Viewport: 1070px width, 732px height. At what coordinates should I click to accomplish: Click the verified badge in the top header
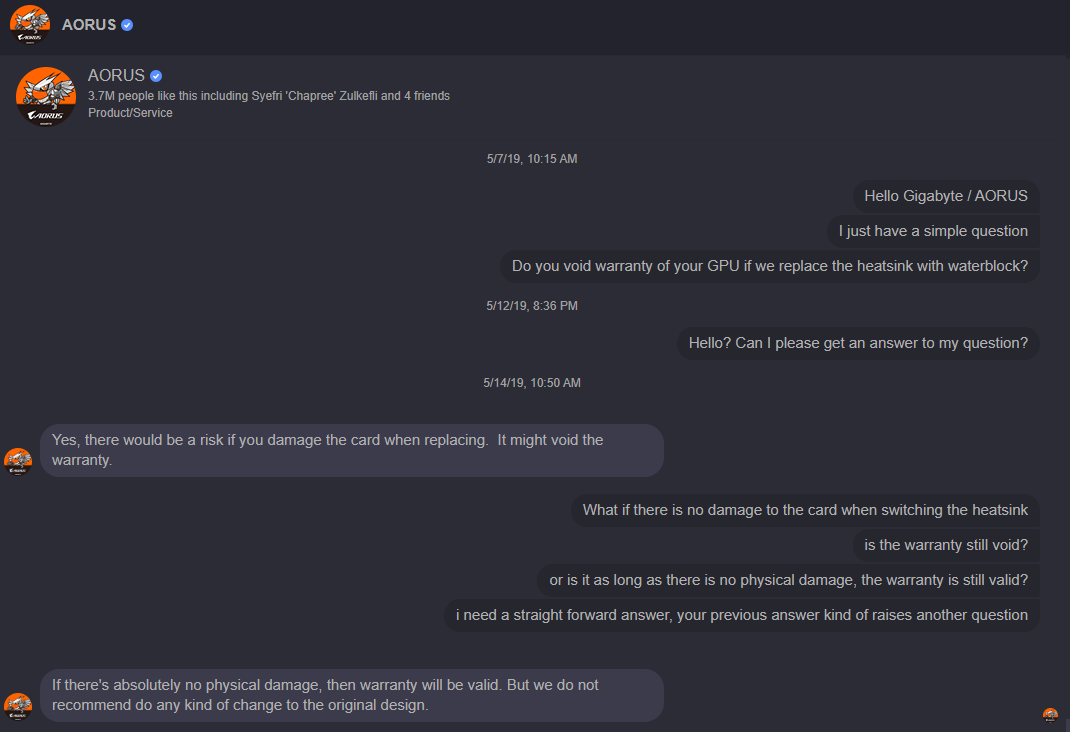[127, 25]
